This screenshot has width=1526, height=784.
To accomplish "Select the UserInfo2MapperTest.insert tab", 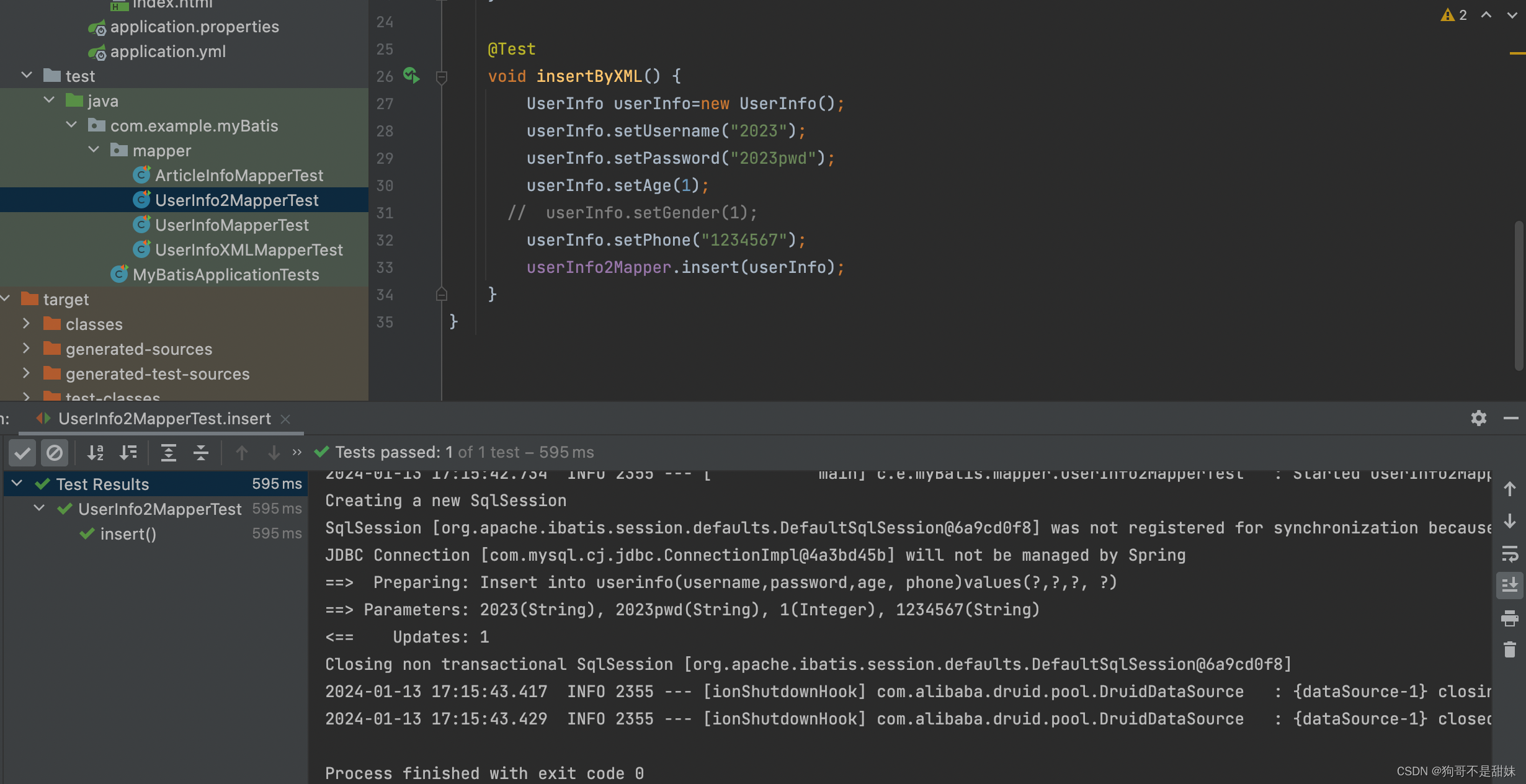I will [x=164, y=418].
